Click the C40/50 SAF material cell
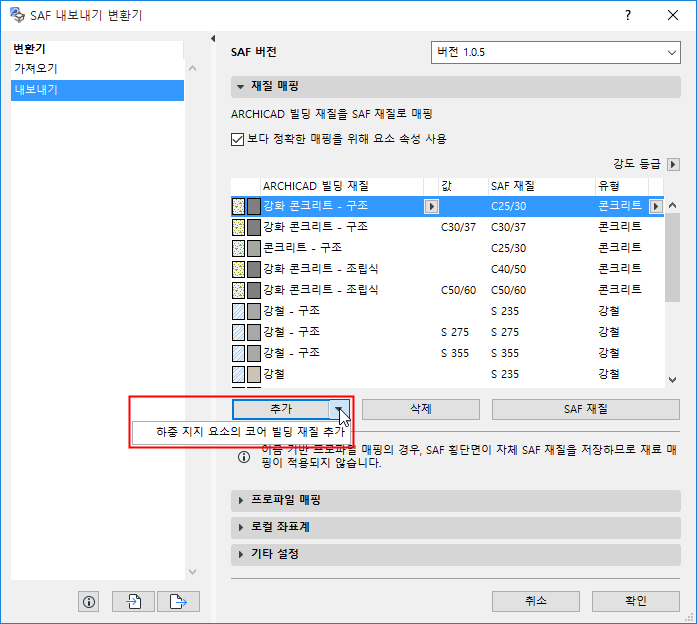The image size is (697, 624). click(509, 269)
